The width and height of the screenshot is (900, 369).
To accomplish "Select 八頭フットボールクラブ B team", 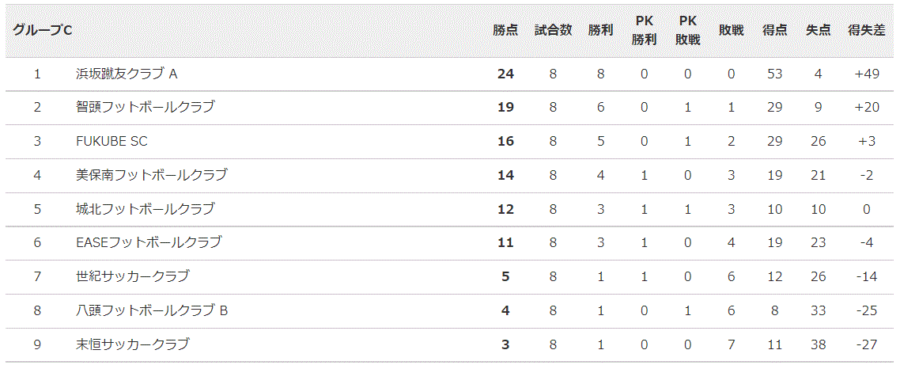I will (x=152, y=310).
